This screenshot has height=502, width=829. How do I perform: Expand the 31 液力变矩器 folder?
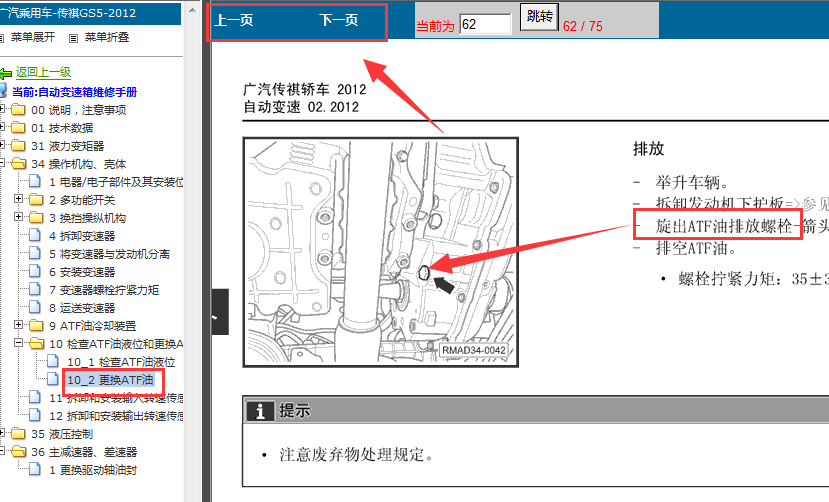[2, 145]
